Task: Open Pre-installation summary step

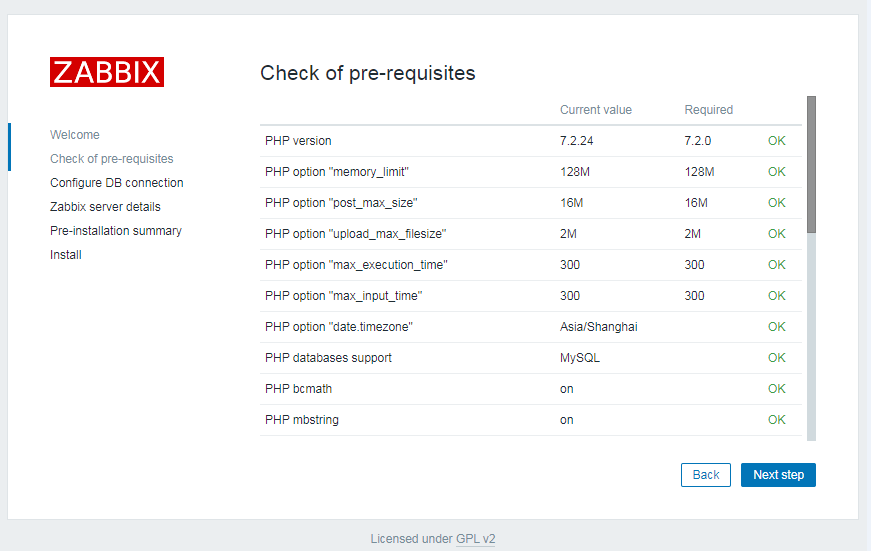Action: pyautogui.click(x=116, y=231)
